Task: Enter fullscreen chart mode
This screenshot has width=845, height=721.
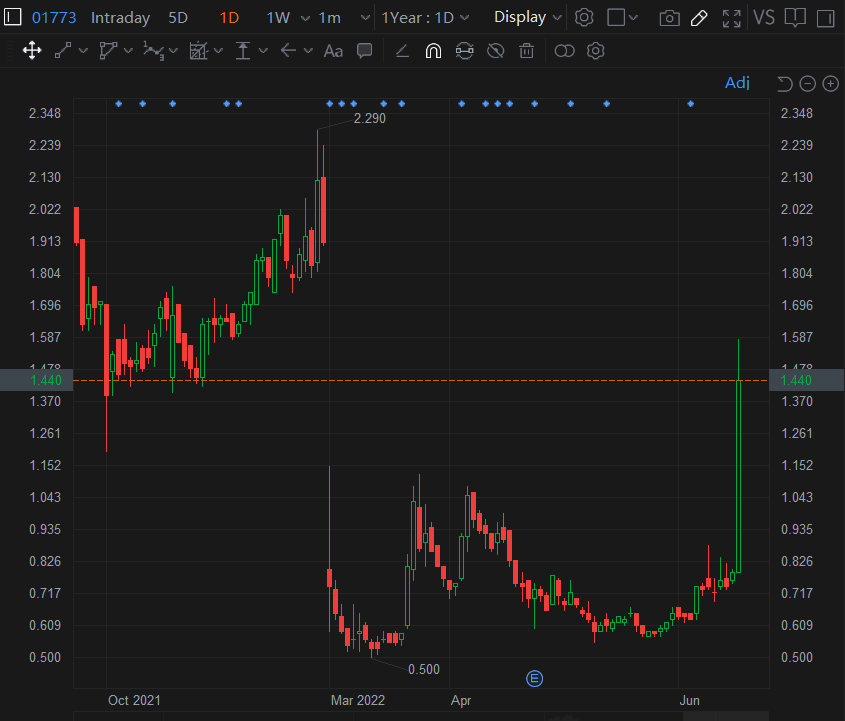Action: (x=731, y=18)
